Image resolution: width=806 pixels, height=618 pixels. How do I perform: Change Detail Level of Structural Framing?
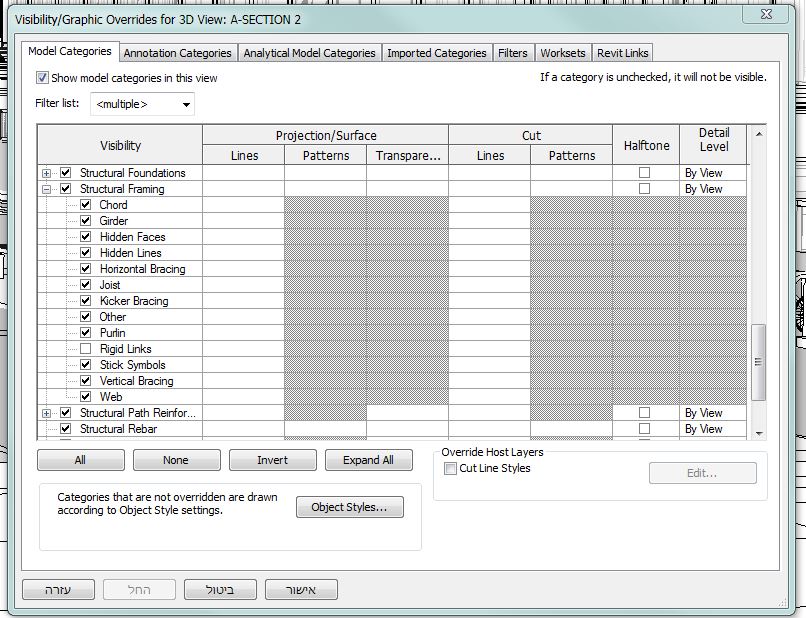[x=713, y=189]
